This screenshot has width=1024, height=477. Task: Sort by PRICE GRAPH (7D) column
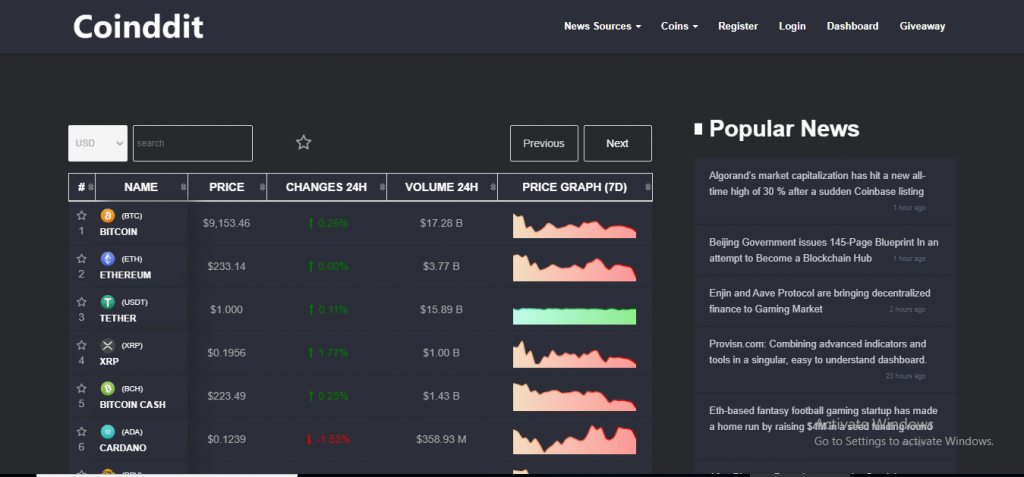coord(575,188)
